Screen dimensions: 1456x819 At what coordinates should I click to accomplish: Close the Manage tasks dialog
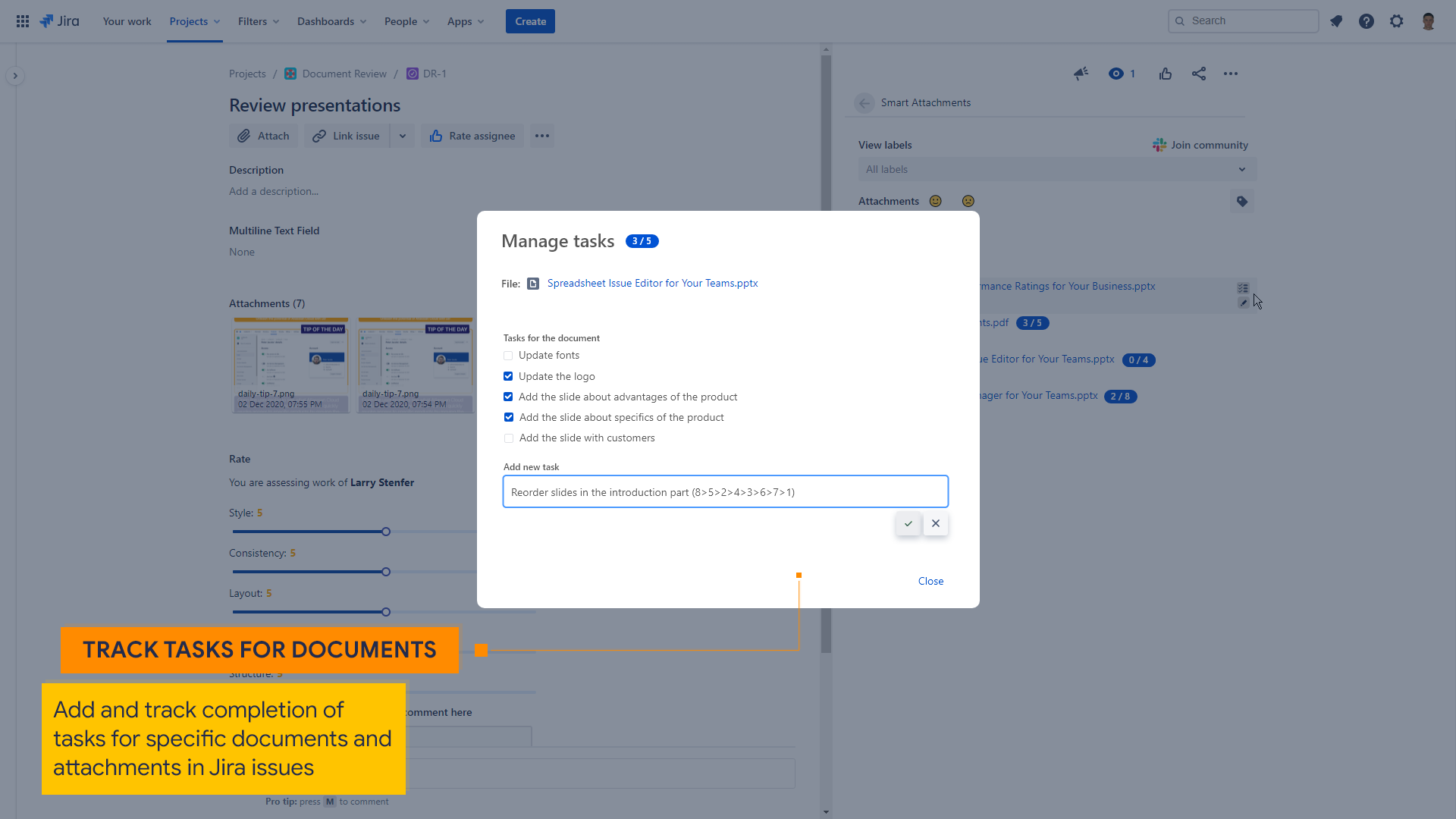(930, 581)
